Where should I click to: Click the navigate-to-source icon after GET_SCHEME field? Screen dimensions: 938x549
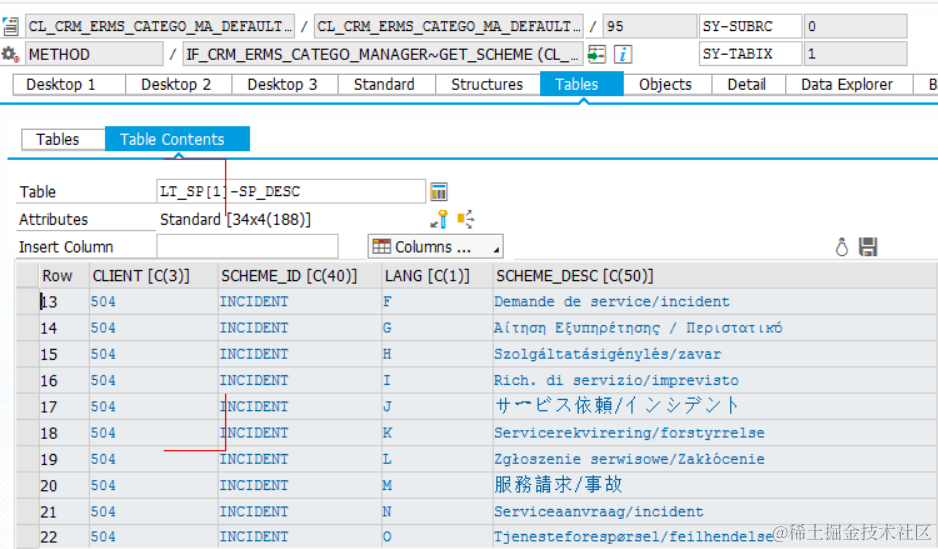click(596, 54)
